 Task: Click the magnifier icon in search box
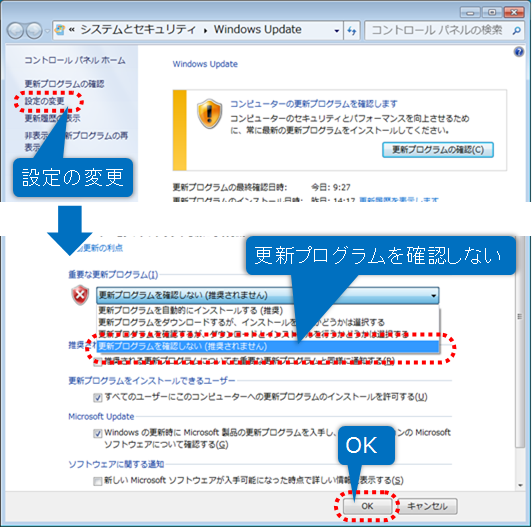516,31
